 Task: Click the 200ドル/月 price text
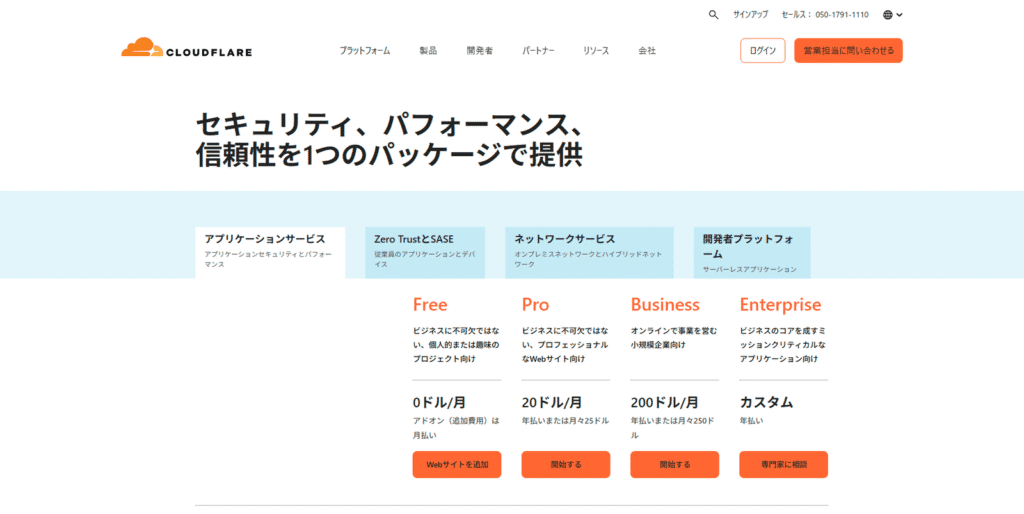(x=664, y=402)
